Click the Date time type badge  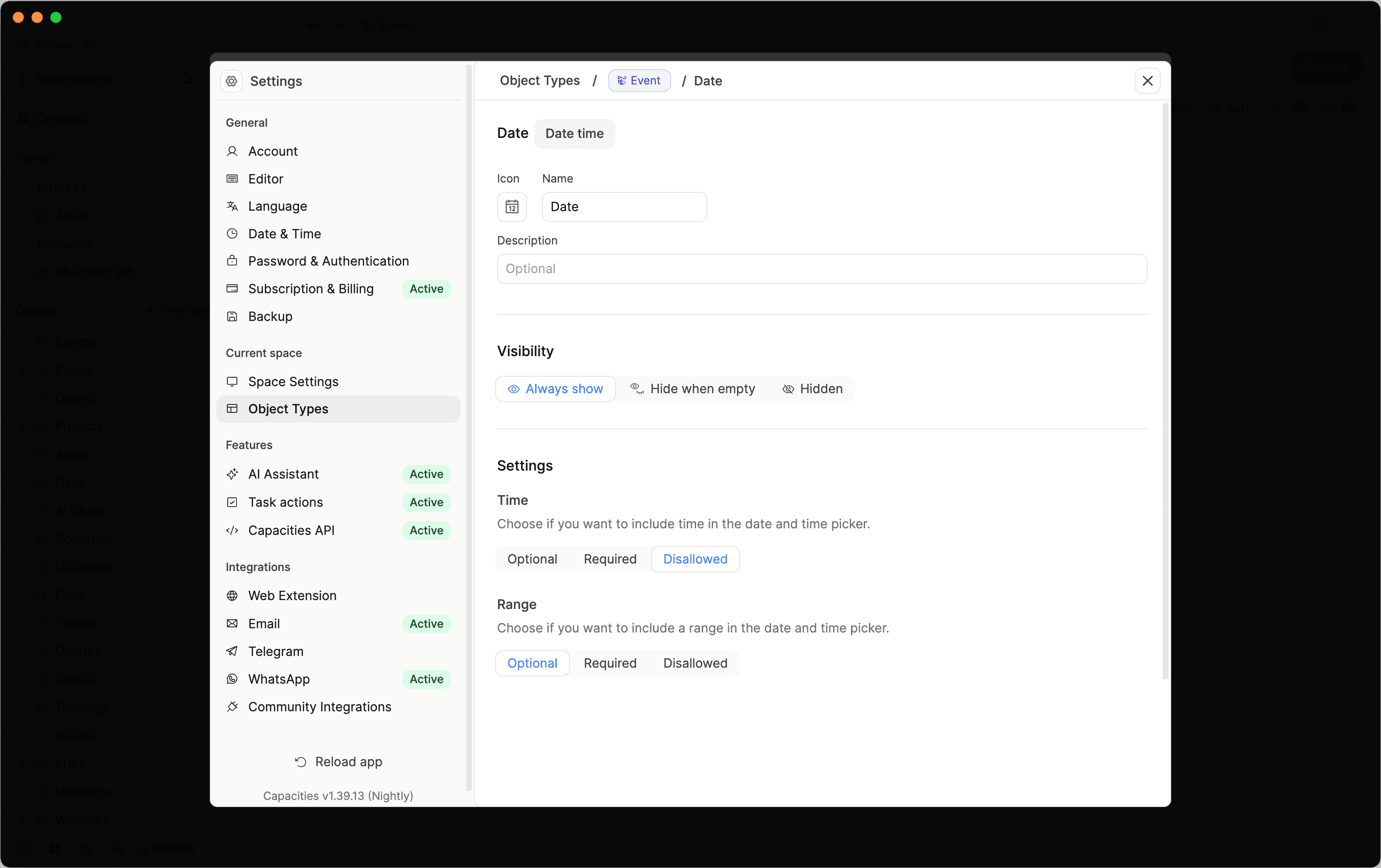click(x=574, y=134)
